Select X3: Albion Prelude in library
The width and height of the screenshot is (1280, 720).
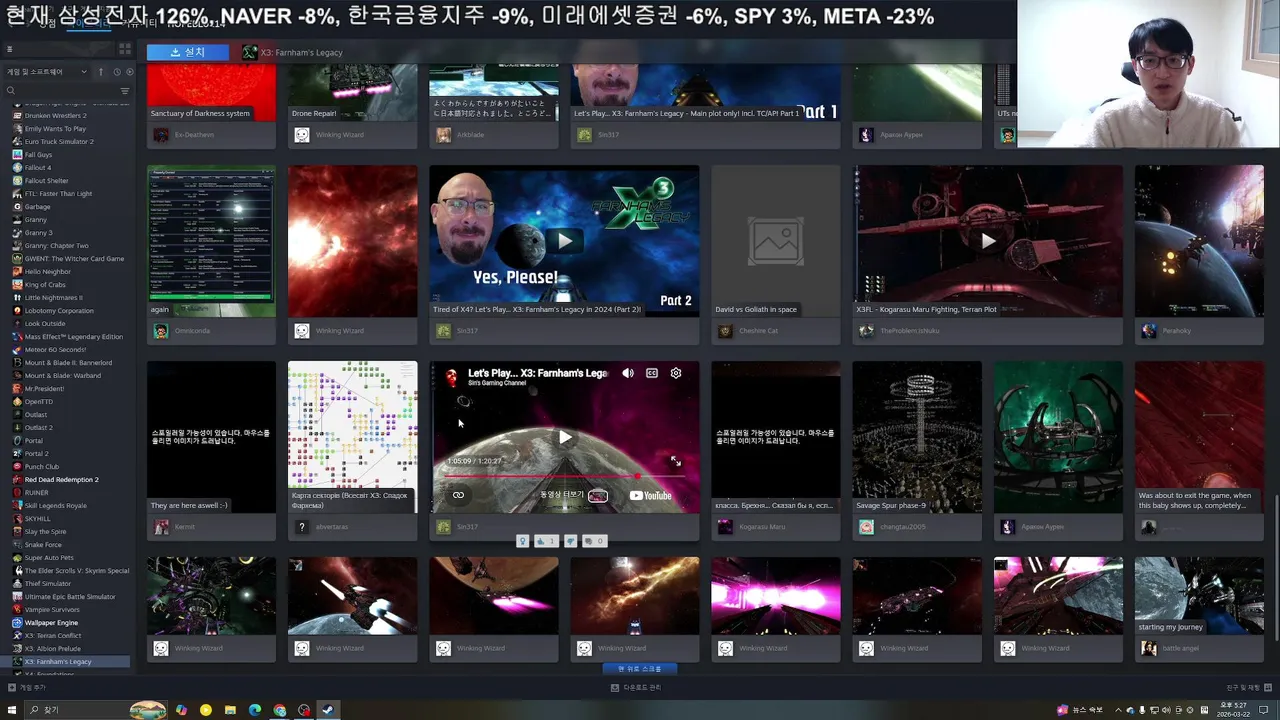(x=52, y=649)
